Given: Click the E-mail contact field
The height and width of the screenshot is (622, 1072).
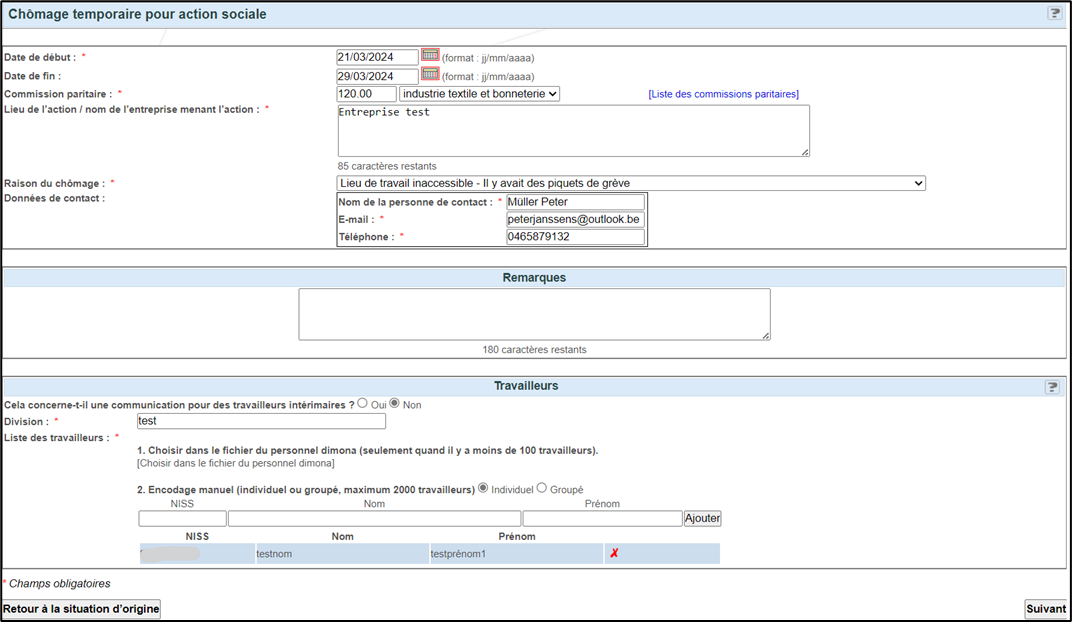Looking at the screenshot, I should point(575,219).
